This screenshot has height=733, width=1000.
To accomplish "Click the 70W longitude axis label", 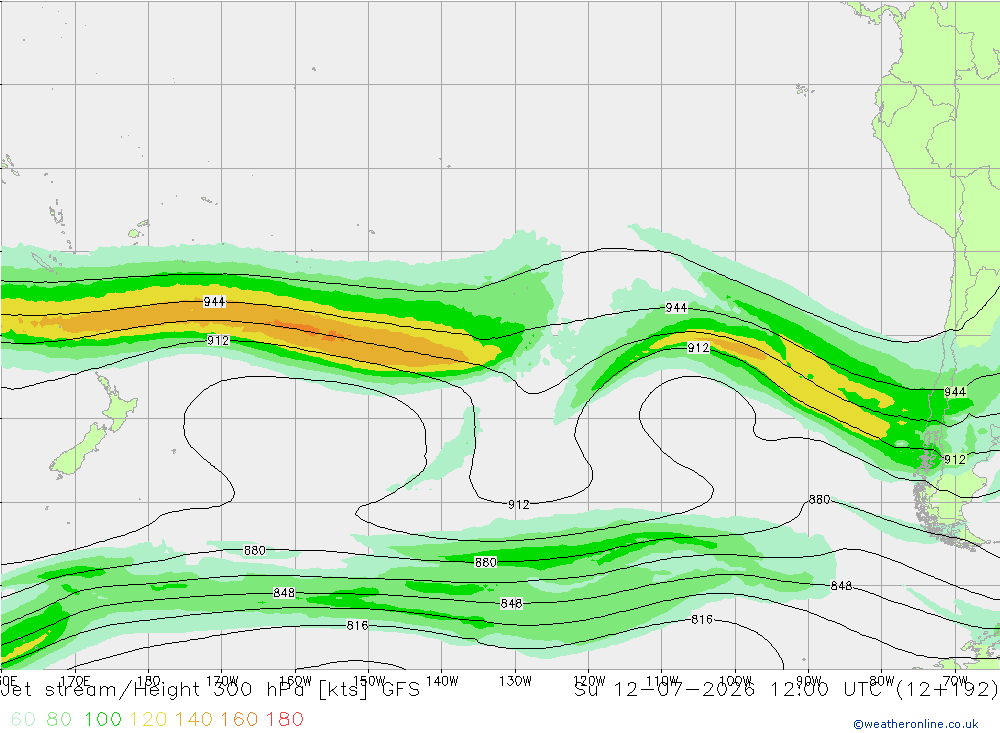I will tap(955, 681).
